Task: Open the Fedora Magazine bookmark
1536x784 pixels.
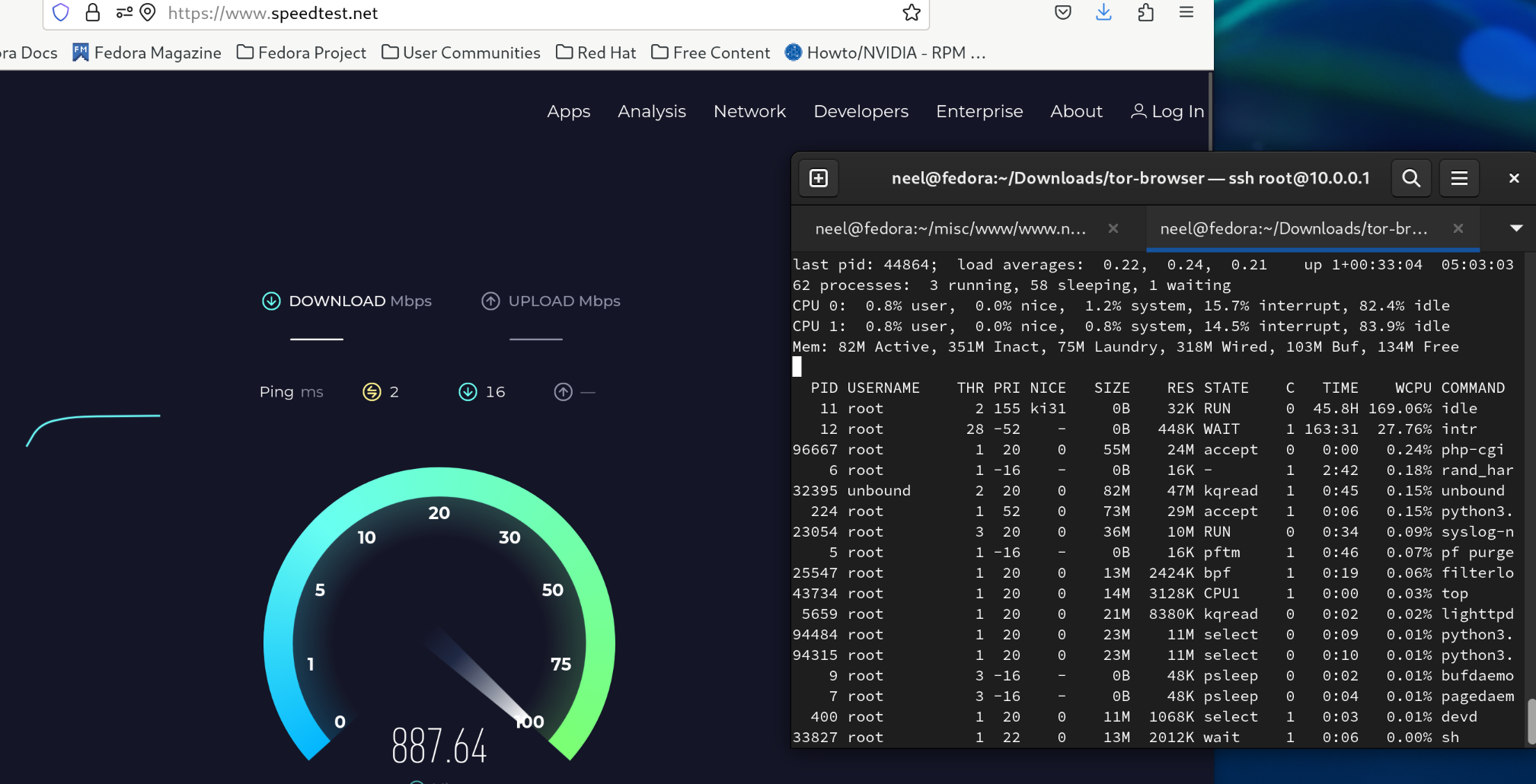Action: click(x=147, y=53)
